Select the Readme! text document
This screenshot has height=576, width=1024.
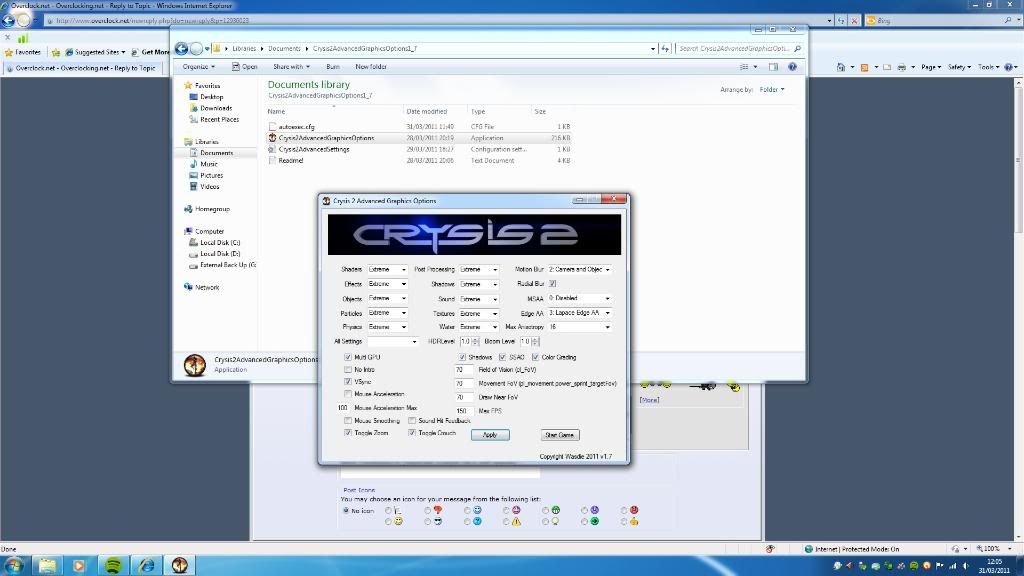[x=418, y=160]
